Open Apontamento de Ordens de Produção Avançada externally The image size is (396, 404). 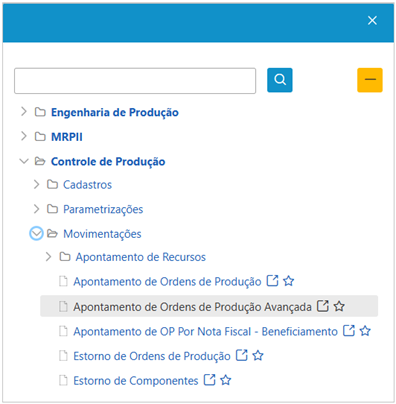pyautogui.click(x=323, y=306)
